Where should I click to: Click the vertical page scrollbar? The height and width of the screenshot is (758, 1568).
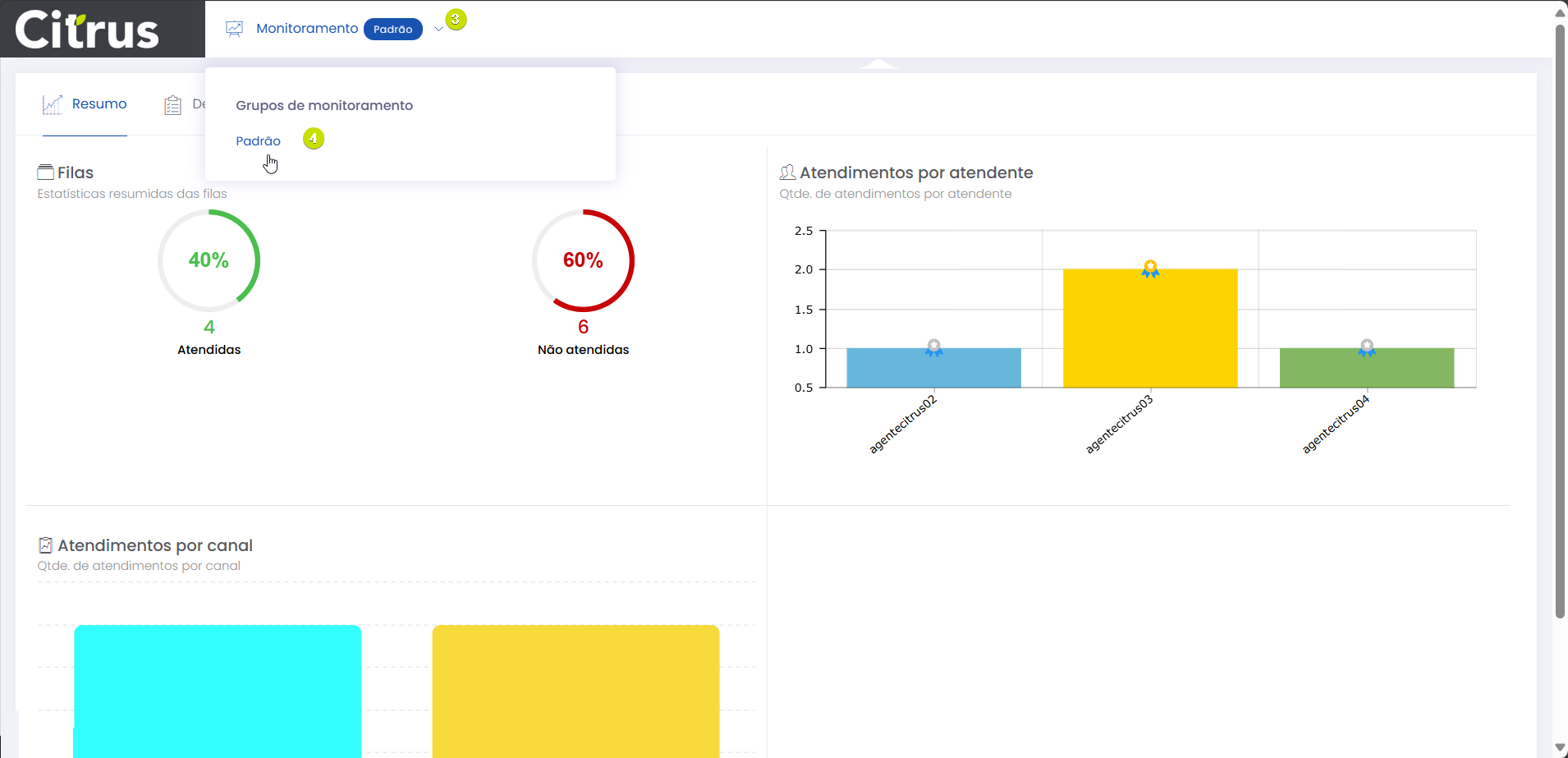1560,320
